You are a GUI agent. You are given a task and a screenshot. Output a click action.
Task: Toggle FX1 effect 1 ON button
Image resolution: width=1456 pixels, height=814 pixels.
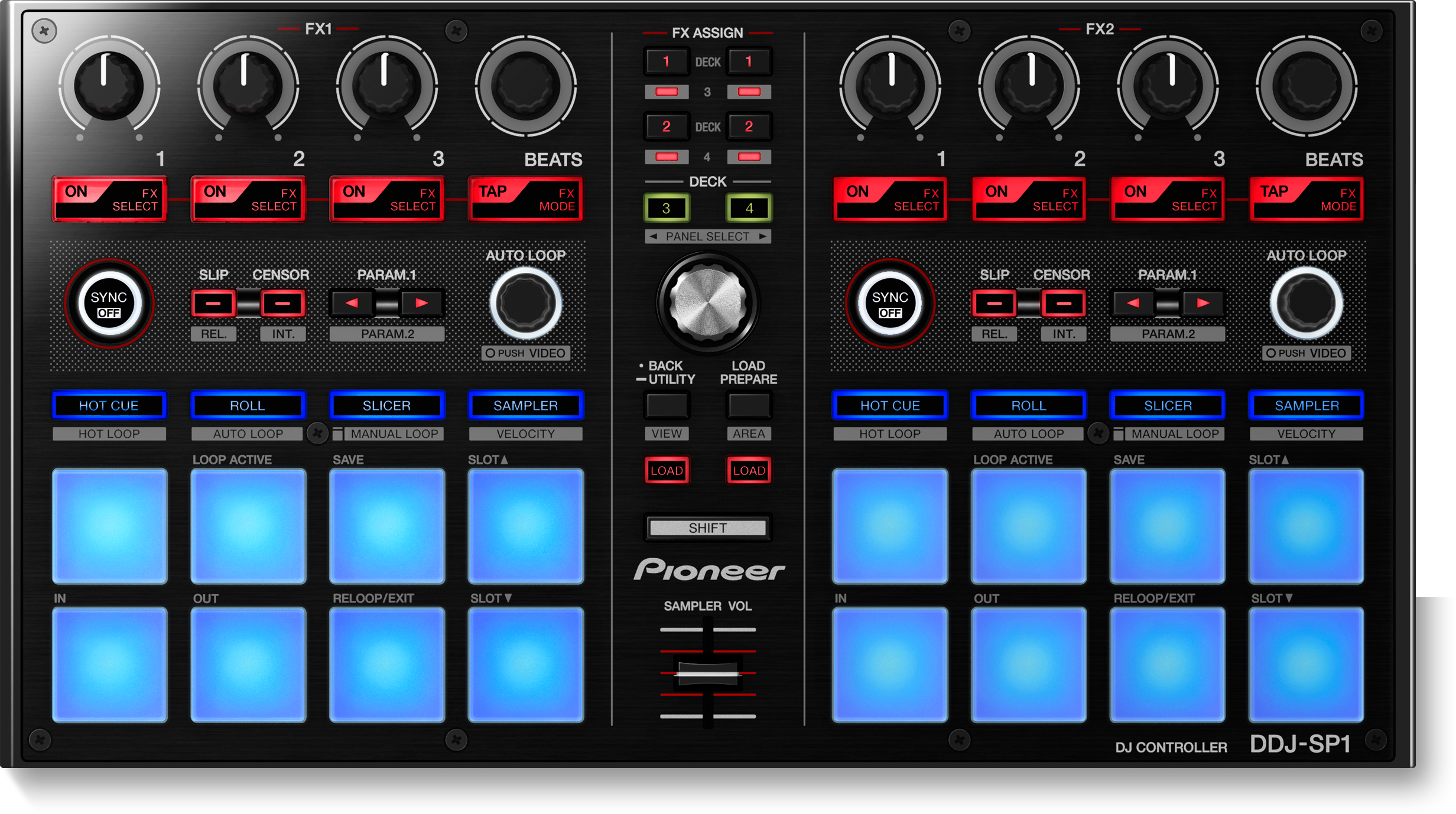pyautogui.click(x=109, y=199)
